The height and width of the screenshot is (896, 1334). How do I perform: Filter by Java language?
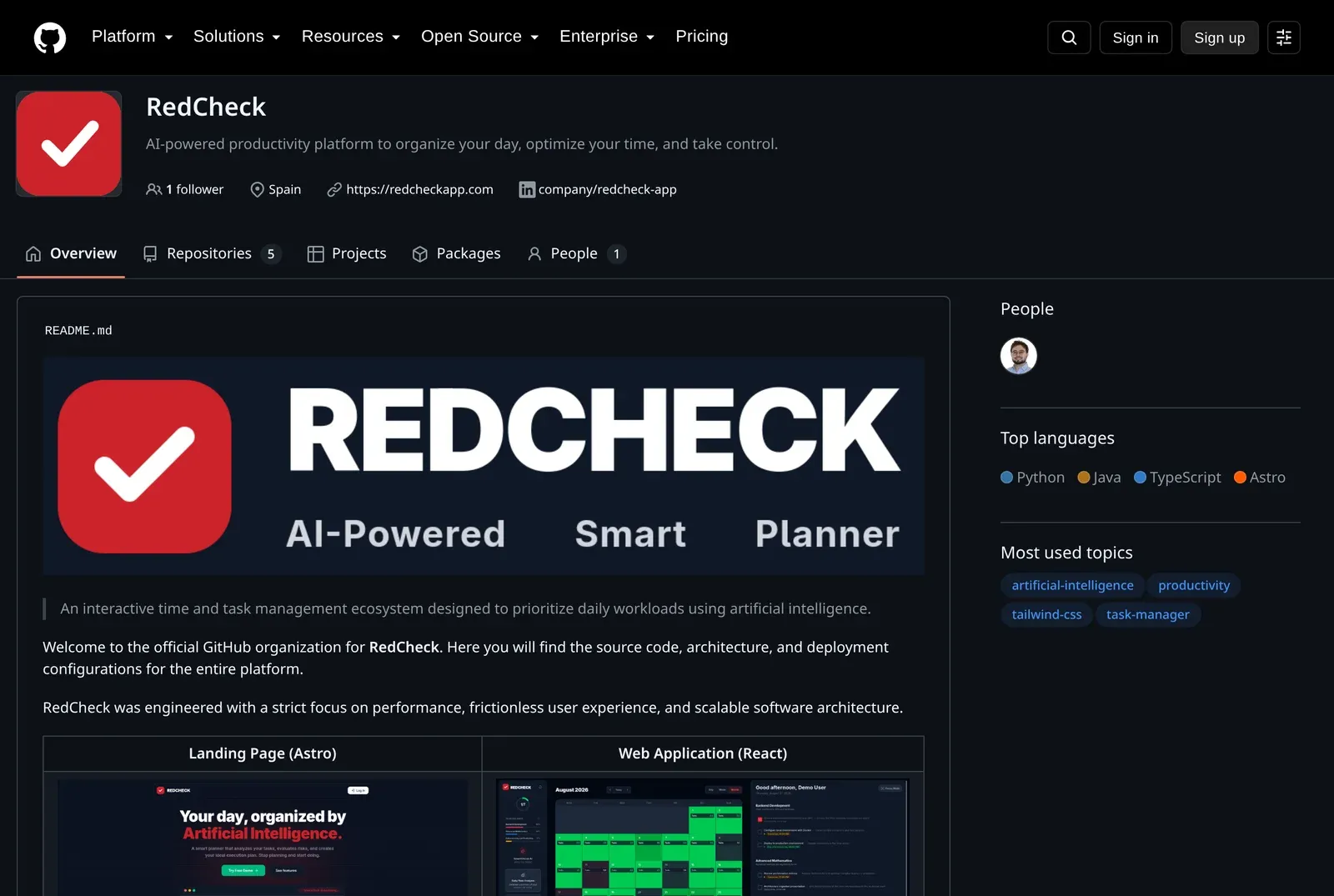[1099, 478]
